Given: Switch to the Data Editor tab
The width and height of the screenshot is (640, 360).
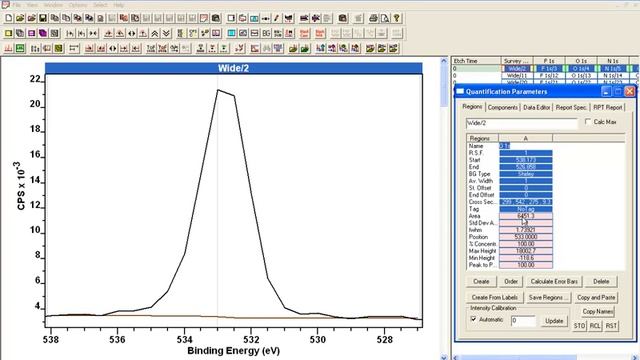Looking at the screenshot, I should point(537,107).
